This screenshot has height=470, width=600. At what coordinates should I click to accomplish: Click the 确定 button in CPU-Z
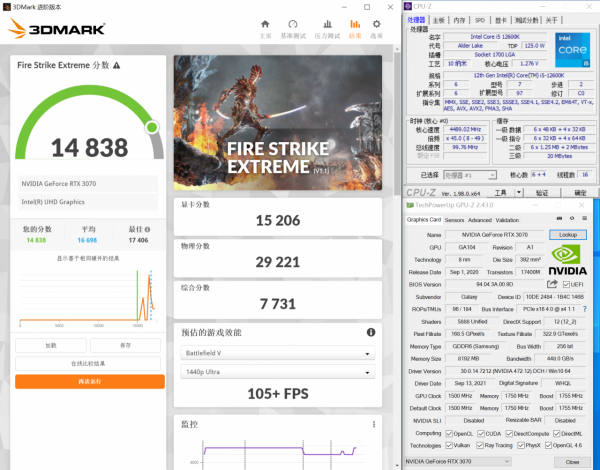pyautogui.click(x=580, y=193)
